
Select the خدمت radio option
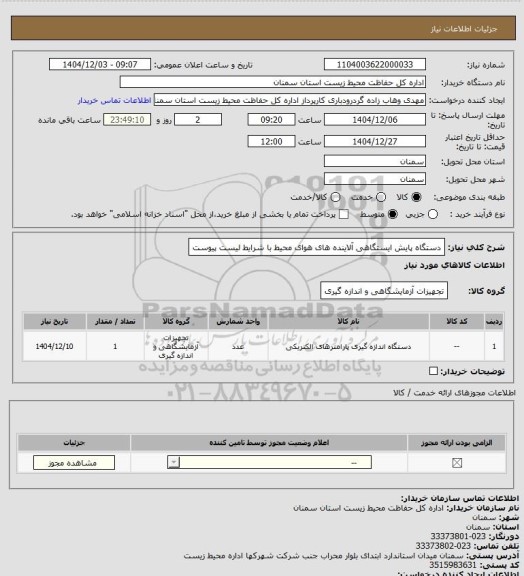381,197
